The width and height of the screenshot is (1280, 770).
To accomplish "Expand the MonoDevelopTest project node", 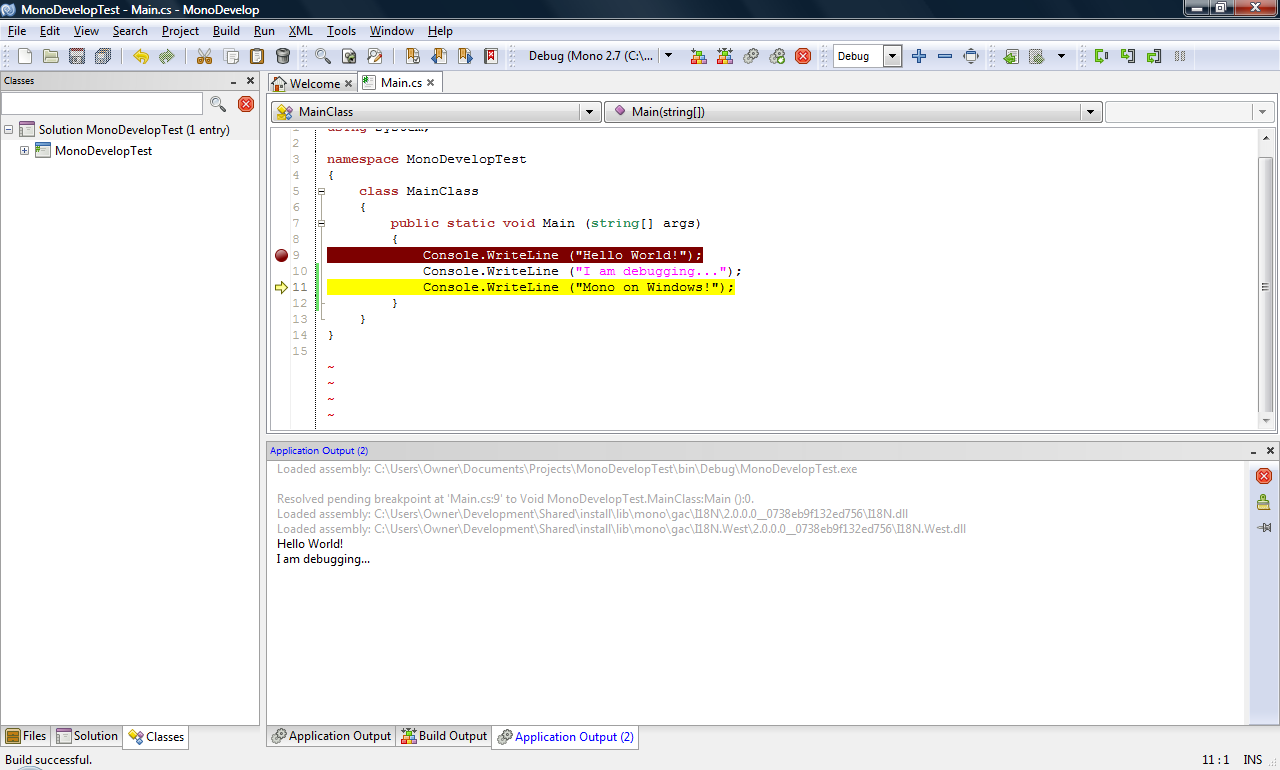I will (x=24, y=151).
